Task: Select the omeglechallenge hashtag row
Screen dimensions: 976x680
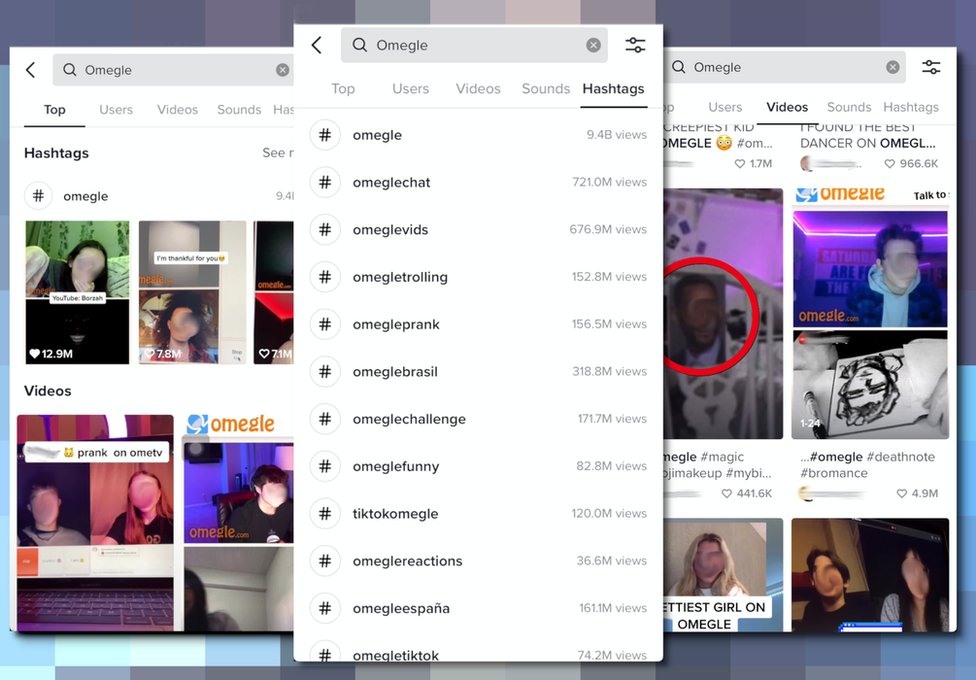Action: click(409, 419)
